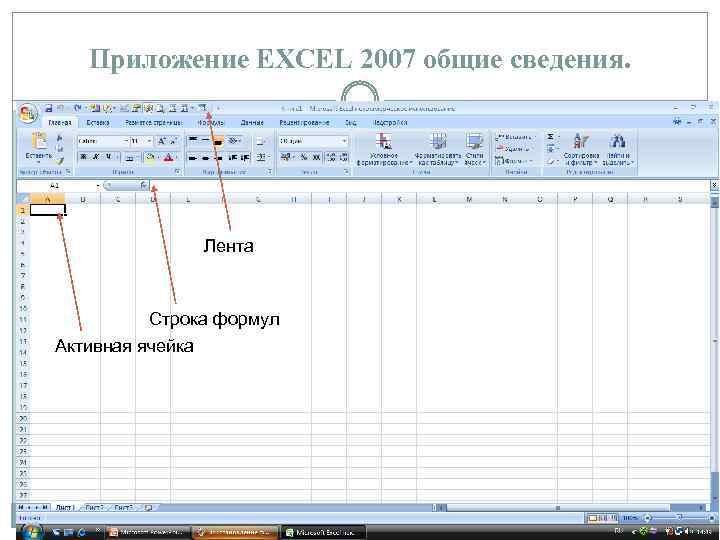Open Сортировка и фильтр menu
Viewport: 720px width, 540px height.
click(581, 149)
